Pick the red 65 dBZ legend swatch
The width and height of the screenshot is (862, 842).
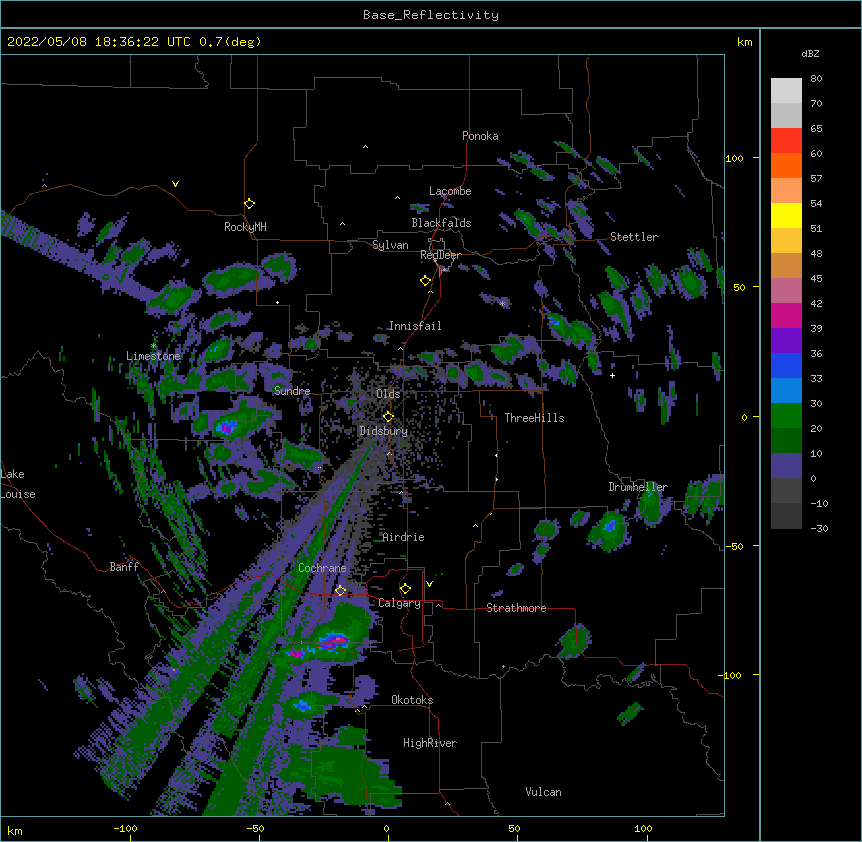[786, 141]
